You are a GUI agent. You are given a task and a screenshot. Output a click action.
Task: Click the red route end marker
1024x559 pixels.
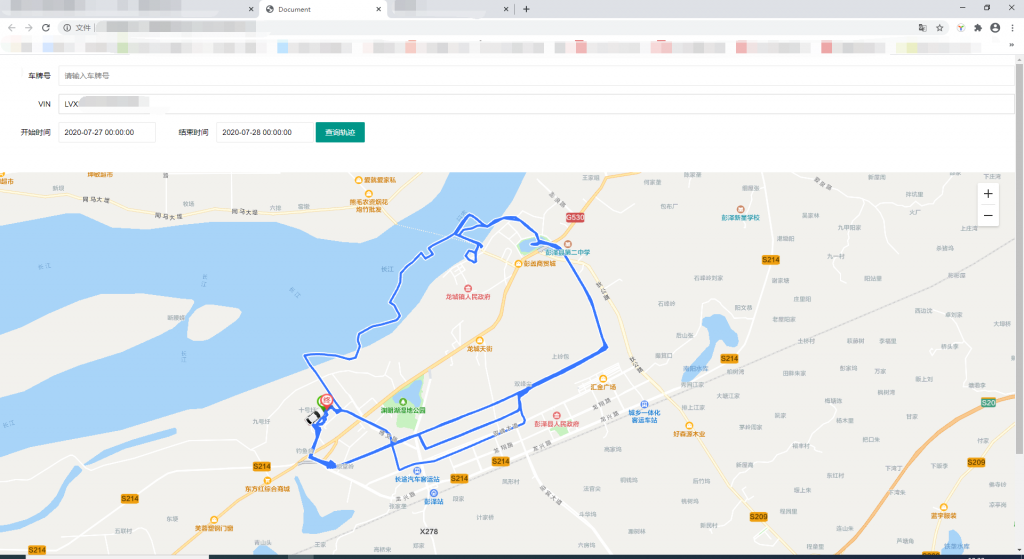(x=326, y=399)
